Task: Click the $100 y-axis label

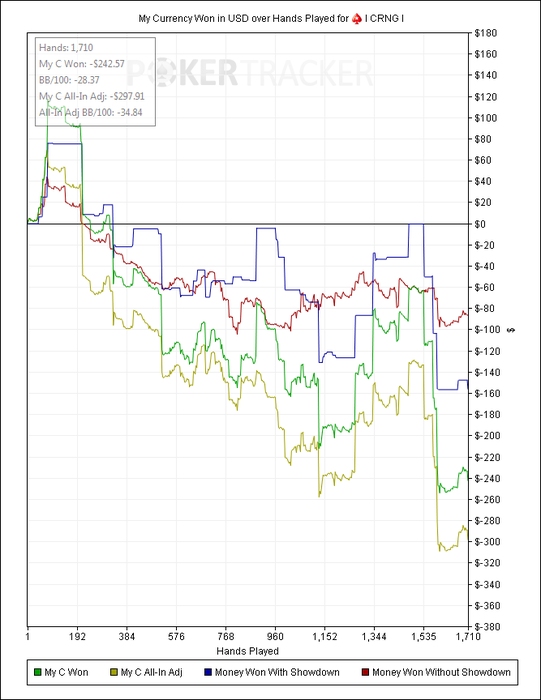Action: click(x=486, y=118)
